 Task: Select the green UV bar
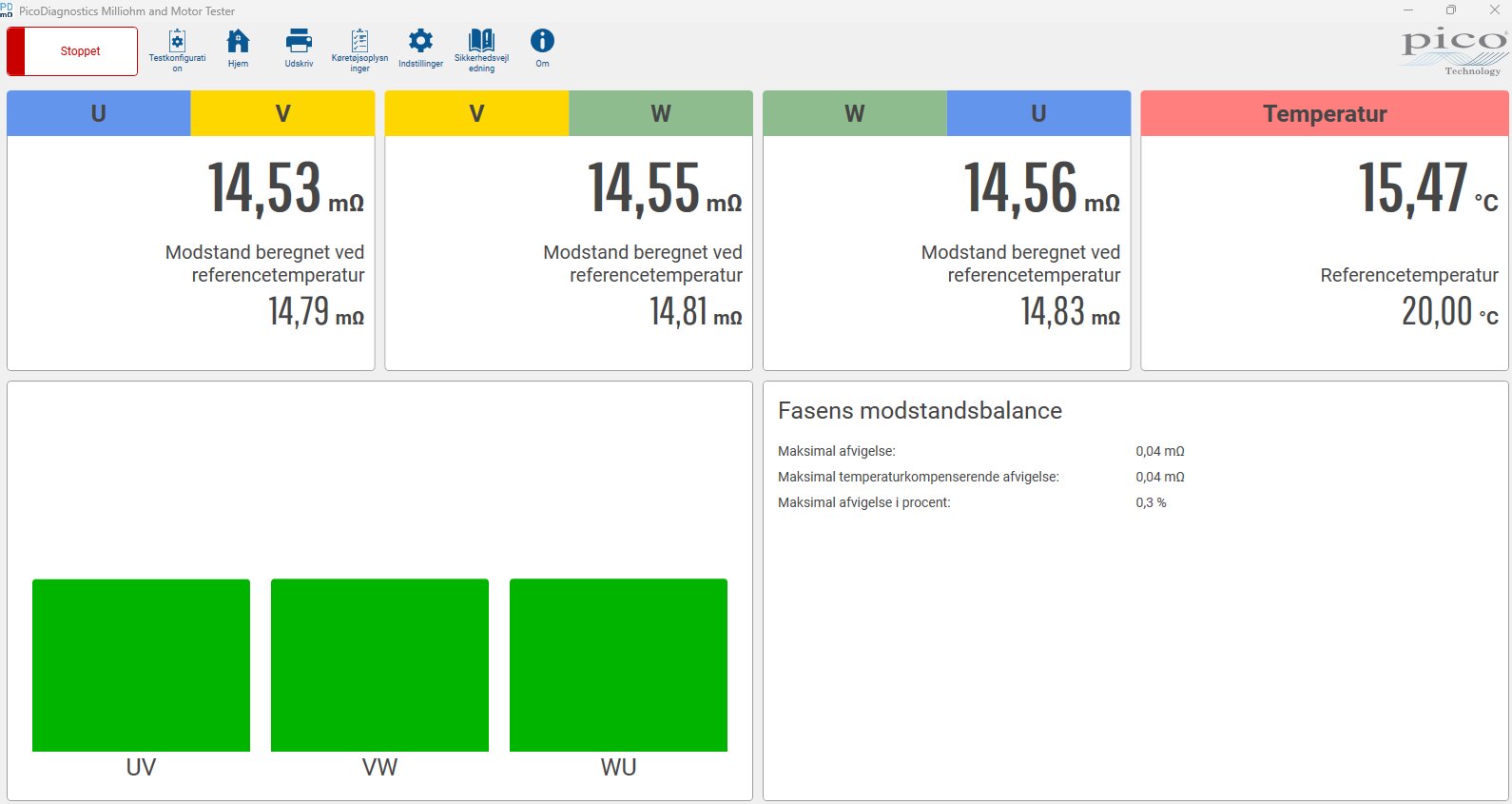pos(141,665)
